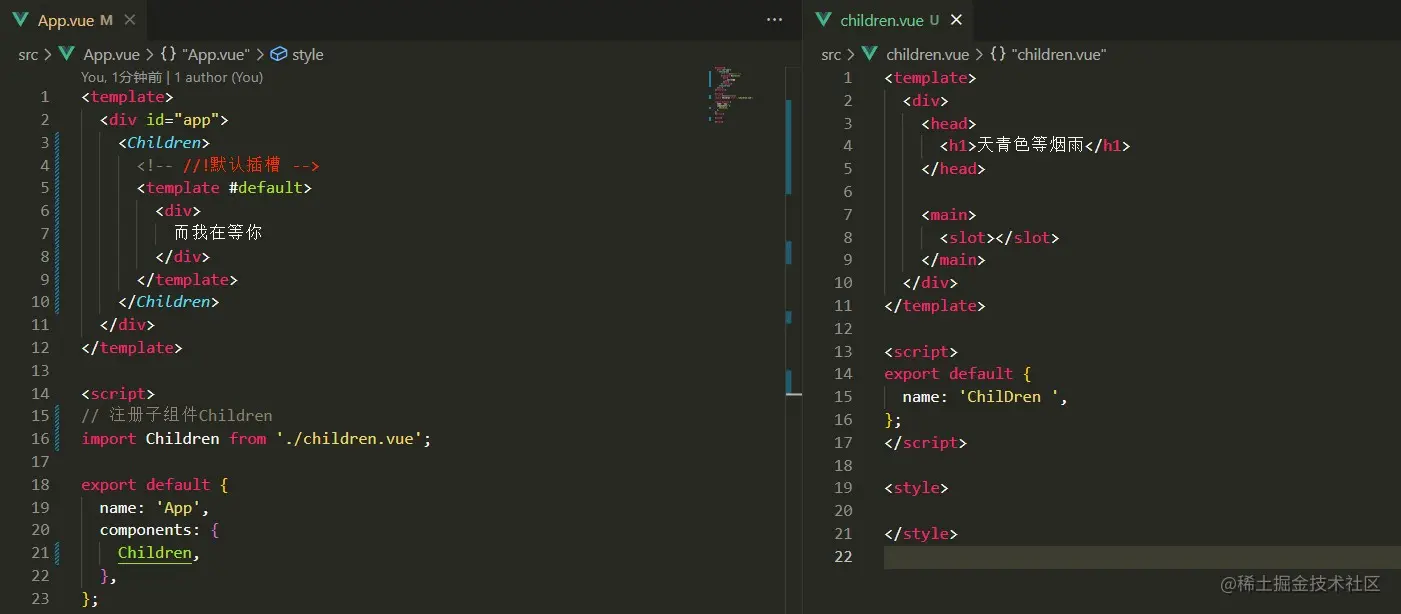Select 'src' in children.vue breadcrumb
Viewport: 1401px width, 614px height.
click(x=831, y=55)
